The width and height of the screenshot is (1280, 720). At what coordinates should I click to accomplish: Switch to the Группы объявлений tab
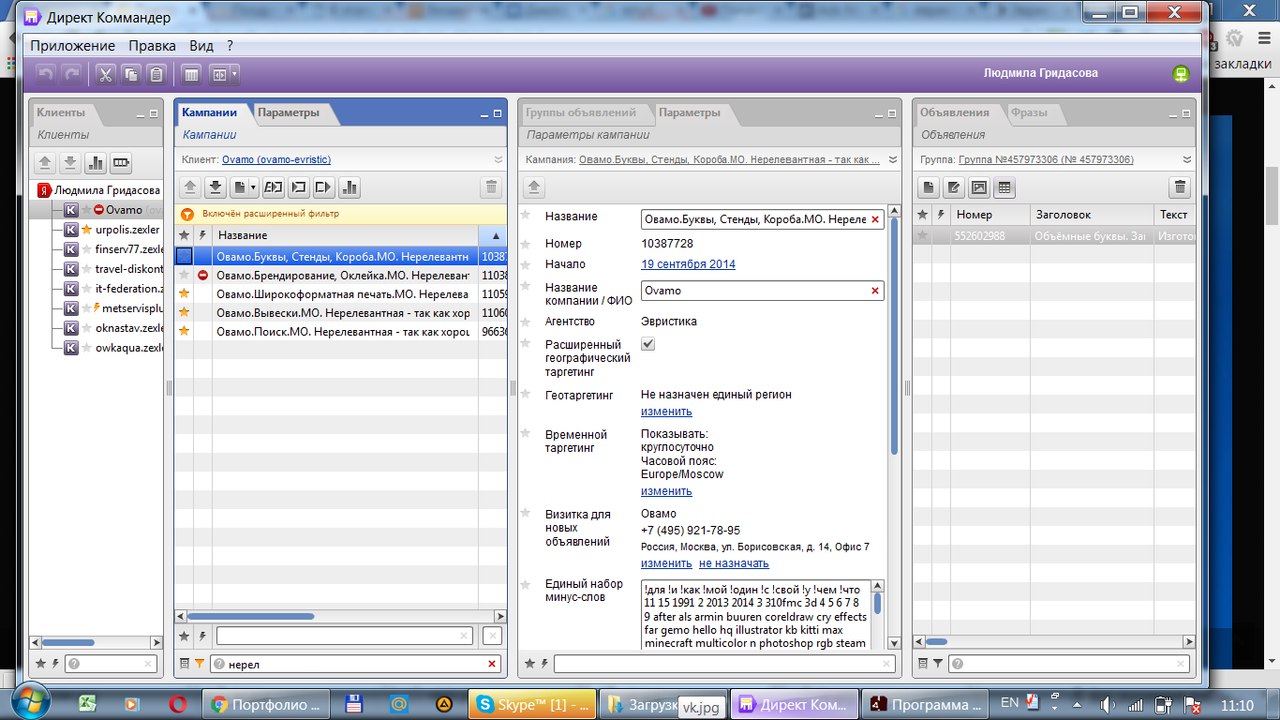pos(581,112)
